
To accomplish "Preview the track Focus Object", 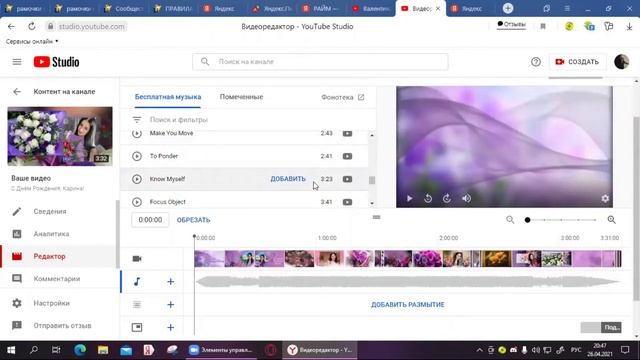I will pyautogui.click(x=137, y=202).
